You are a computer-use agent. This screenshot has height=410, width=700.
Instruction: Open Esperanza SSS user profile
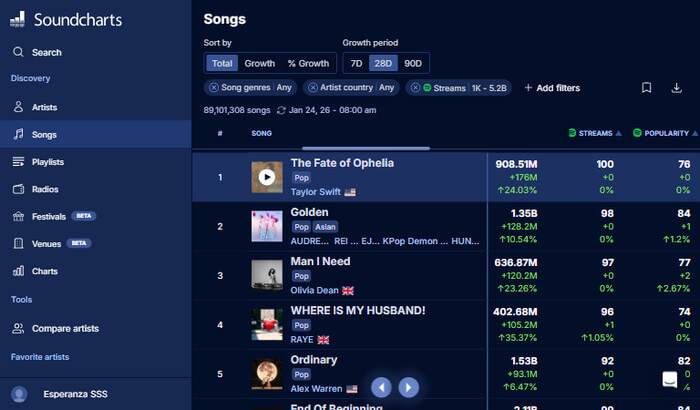pyautogui.click(x=75, y=394)
